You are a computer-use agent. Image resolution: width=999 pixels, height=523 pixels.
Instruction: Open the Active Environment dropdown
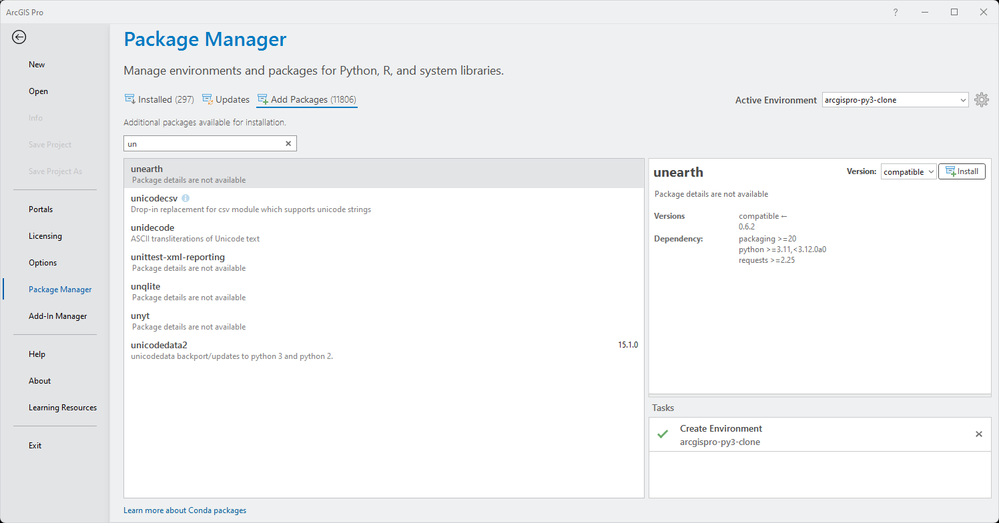click(x=895, y=100)
